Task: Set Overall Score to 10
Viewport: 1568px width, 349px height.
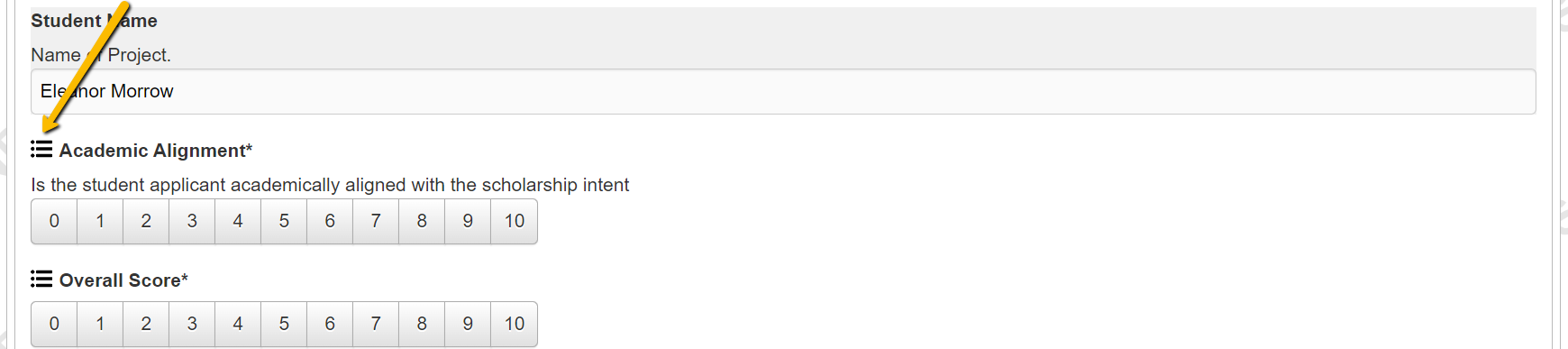Action: click(x=515, y=325)
